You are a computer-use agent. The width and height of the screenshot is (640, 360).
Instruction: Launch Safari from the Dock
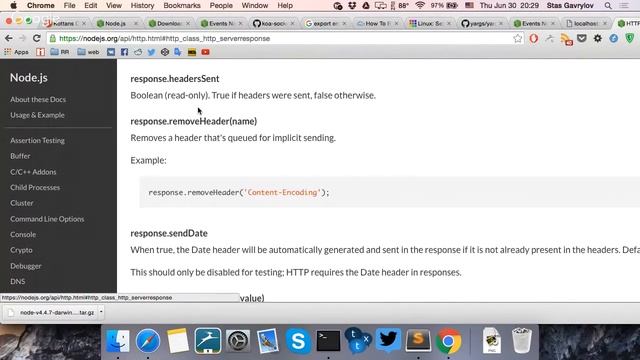[148, 341]
